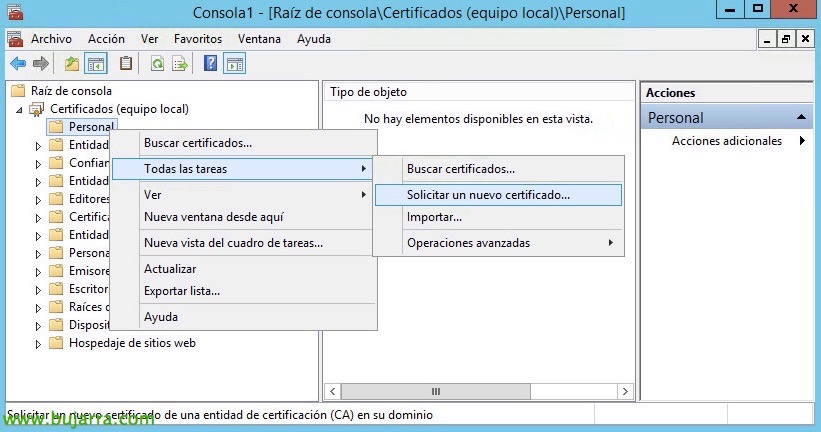Select Ayuda in context menu
This screenshot has height=432, width=821.
pyautogui.click(x=243, y=317)
